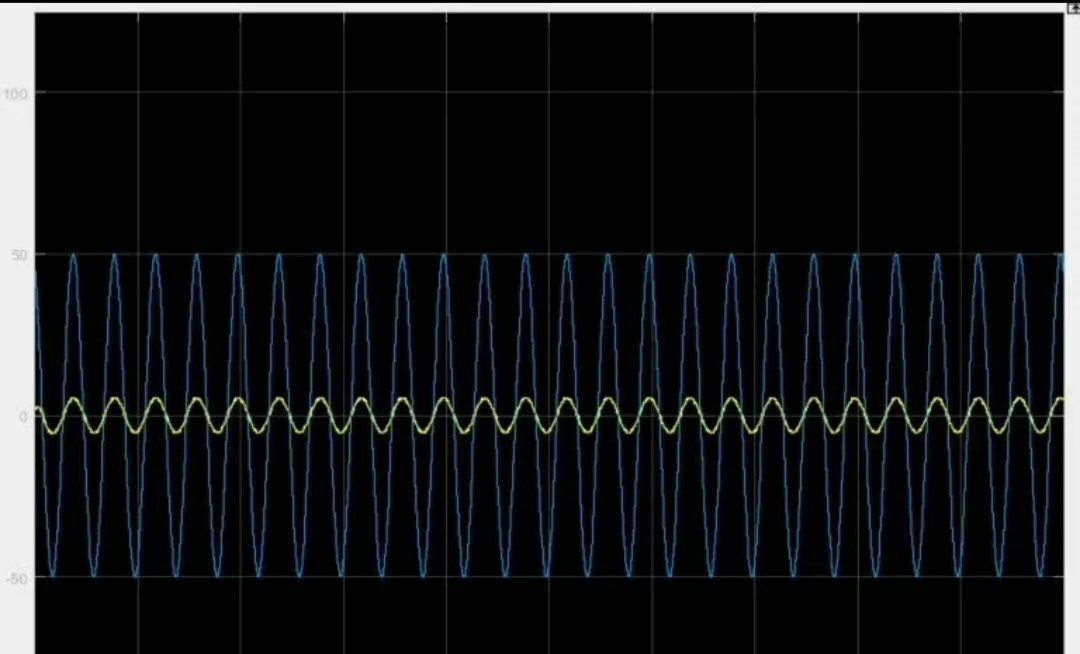Select the yellow low-amplitude sine trace

point(548,416)
